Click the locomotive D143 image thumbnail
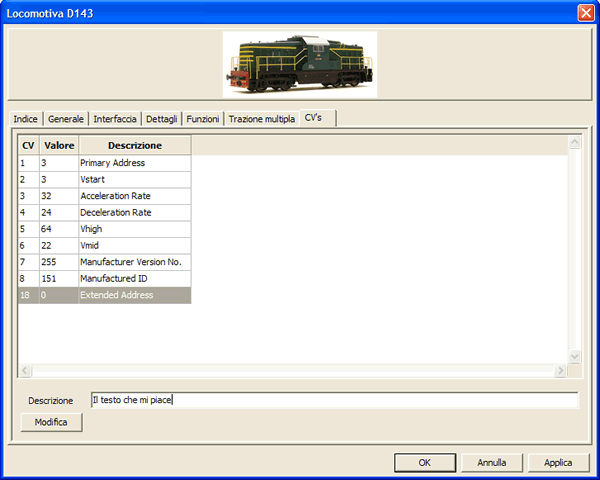This screenshot has height=480, width=600. pos(300,63)
